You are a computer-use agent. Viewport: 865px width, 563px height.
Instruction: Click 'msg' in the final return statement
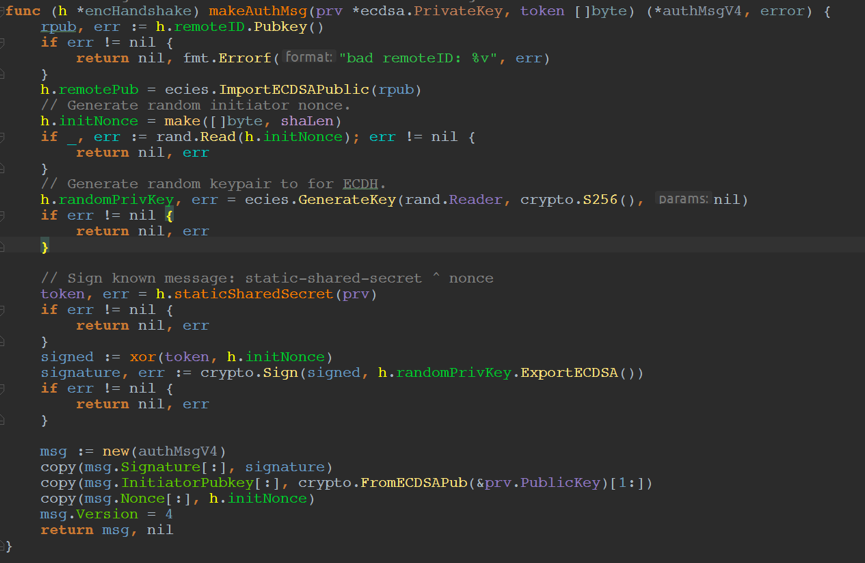click(116, 530)
